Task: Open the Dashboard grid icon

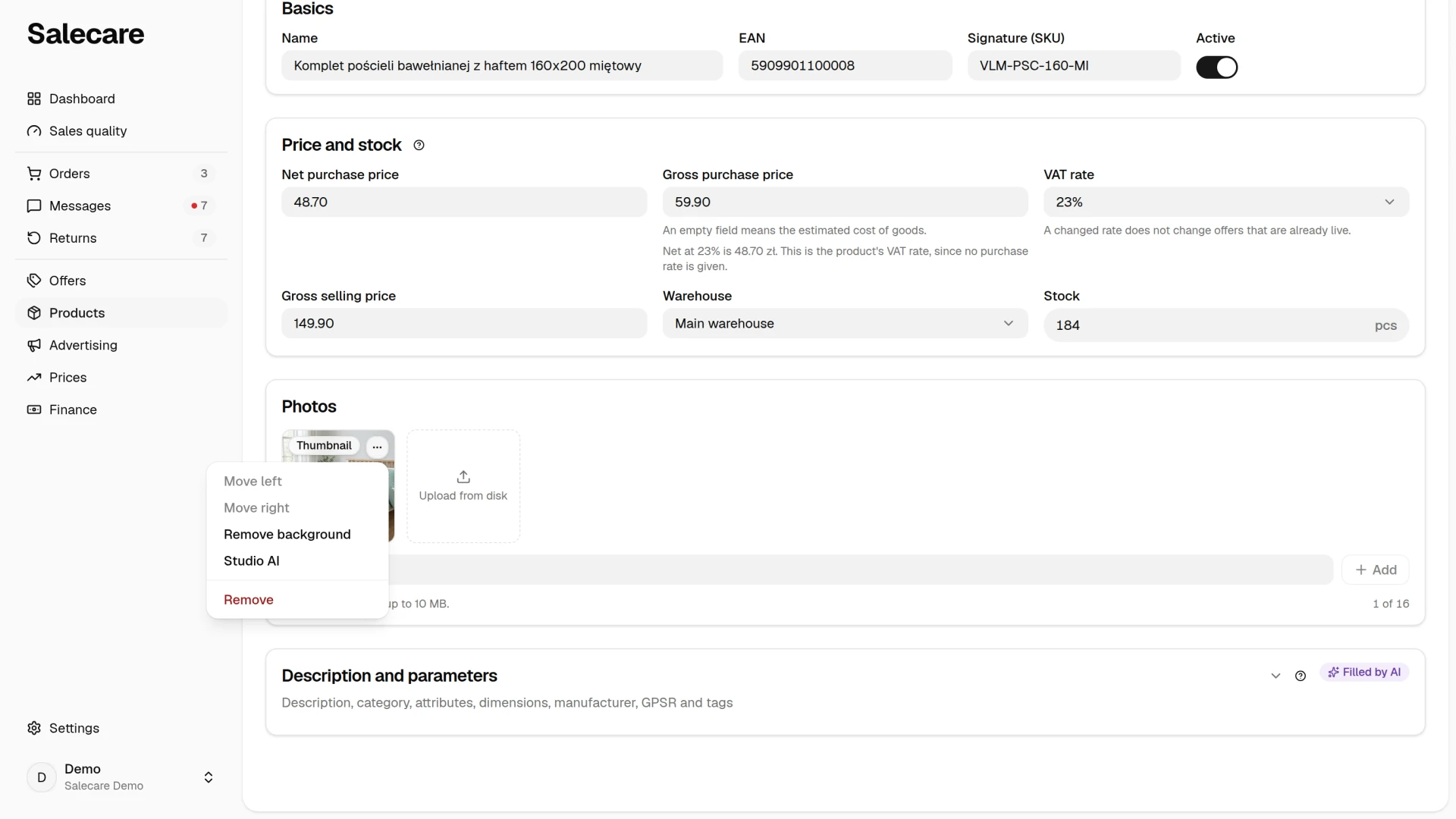Action: (x=34, y=99)
